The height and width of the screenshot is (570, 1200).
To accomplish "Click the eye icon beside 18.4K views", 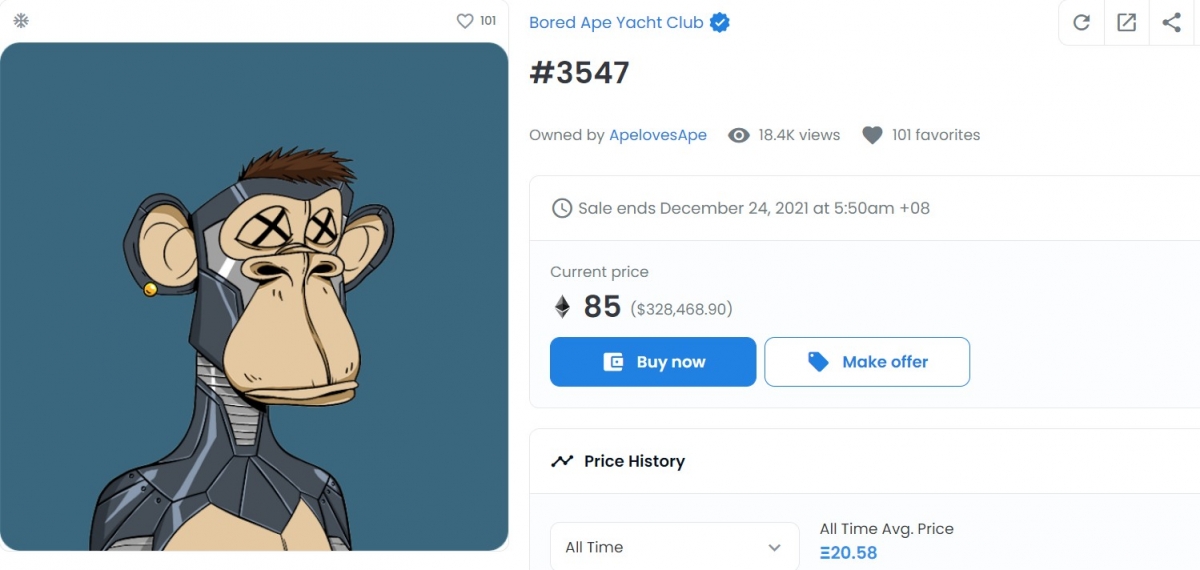I will click(x=739, y=135).
